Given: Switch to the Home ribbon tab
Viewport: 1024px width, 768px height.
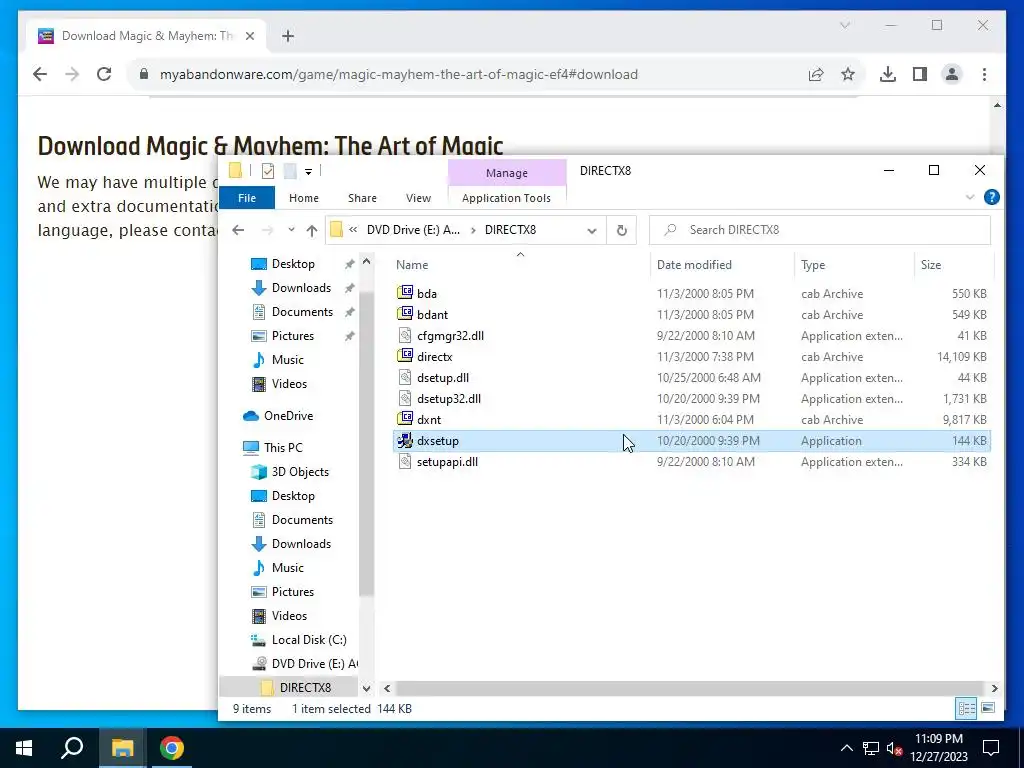Looking at the screenshot, I should tap(304, 198).
